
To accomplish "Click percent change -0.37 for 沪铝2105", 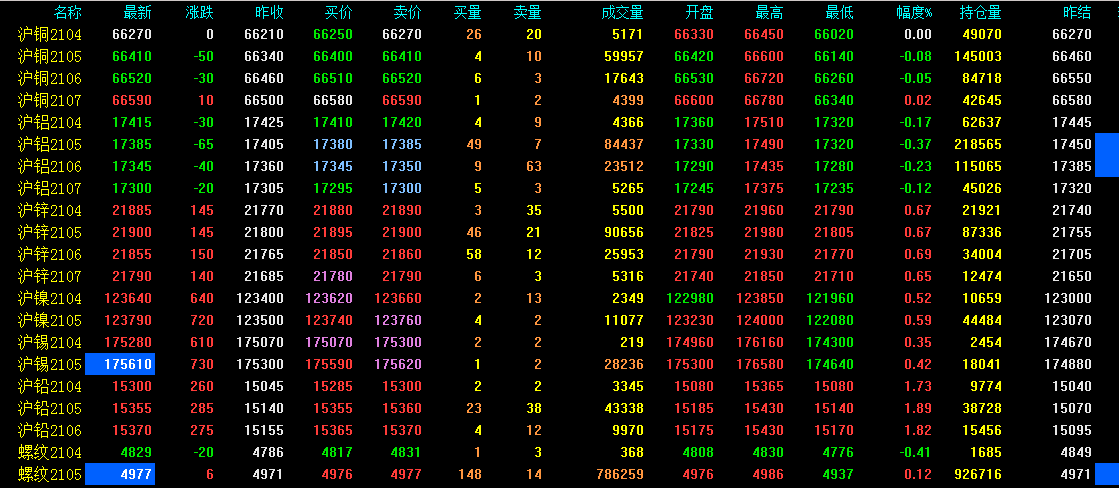I will click(914, 145).
